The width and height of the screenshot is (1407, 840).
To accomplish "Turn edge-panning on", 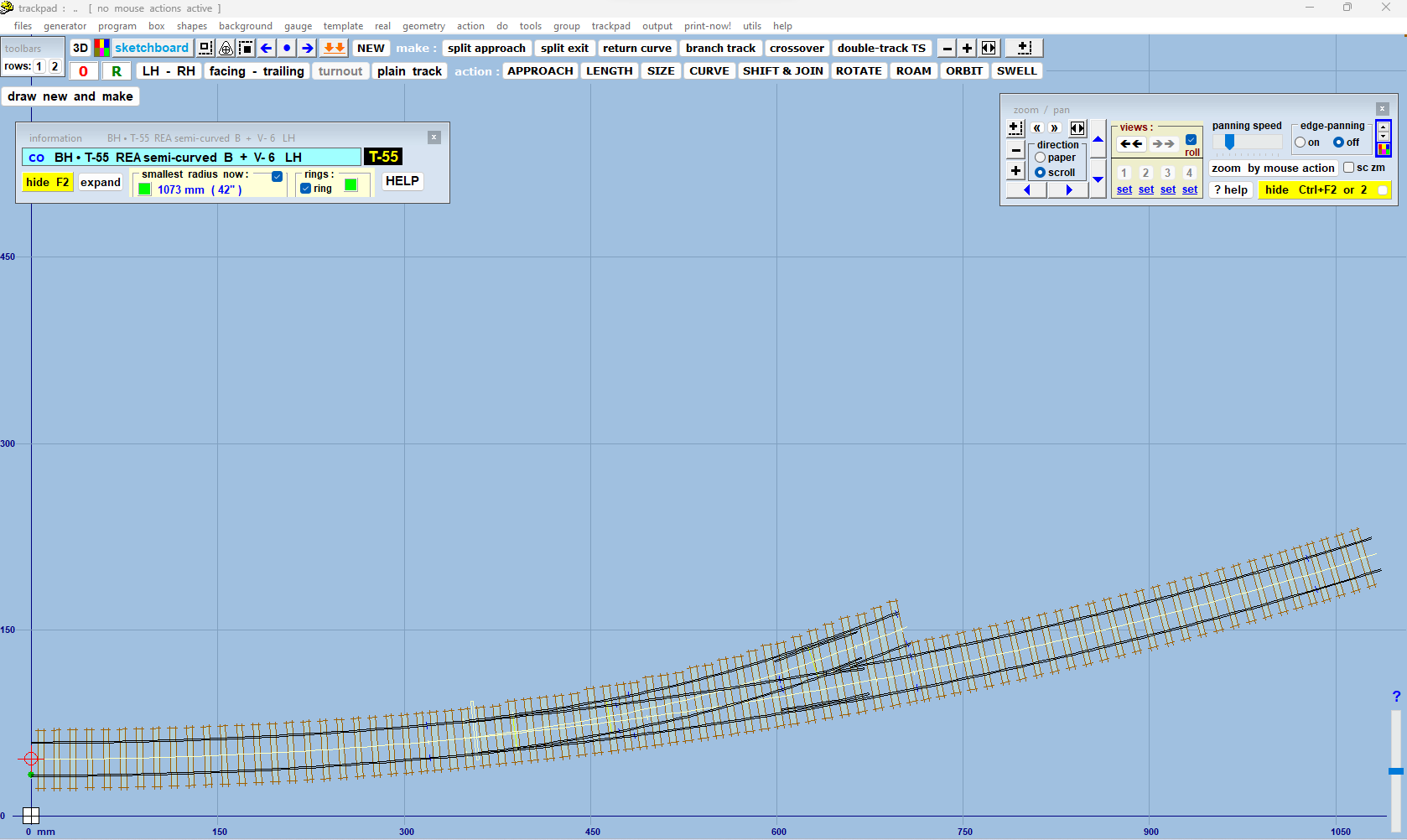I will pyautogui.click(x=1301, y=143).
